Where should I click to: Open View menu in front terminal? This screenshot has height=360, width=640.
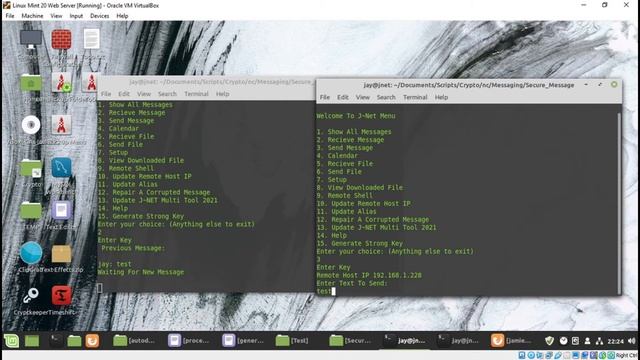pos(362,97)
